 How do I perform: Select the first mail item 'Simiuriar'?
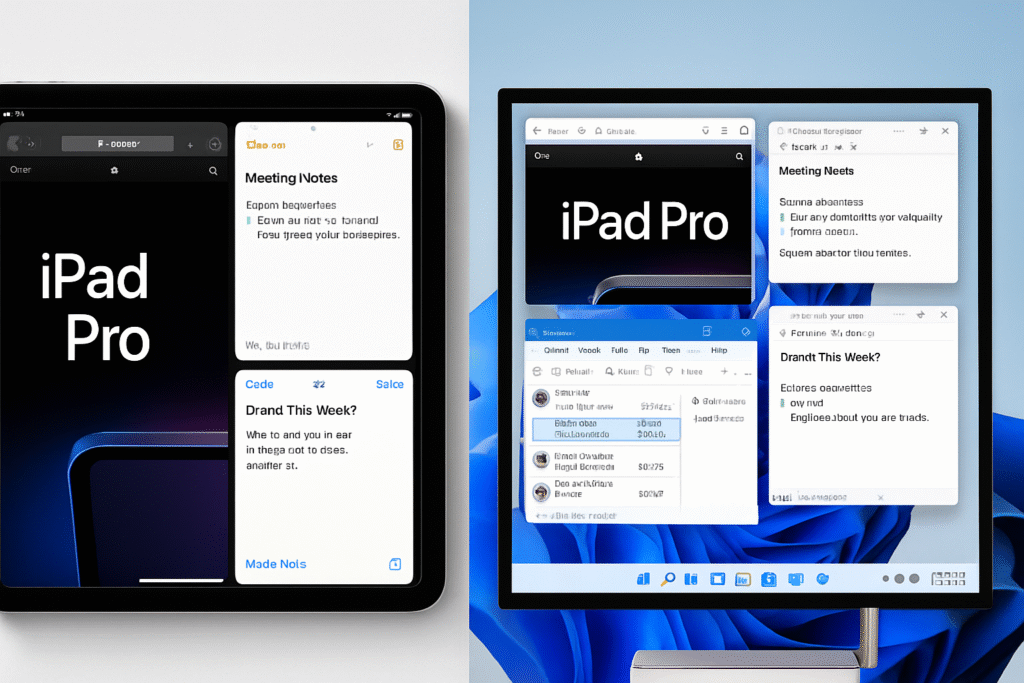click(x=605, y=400)
